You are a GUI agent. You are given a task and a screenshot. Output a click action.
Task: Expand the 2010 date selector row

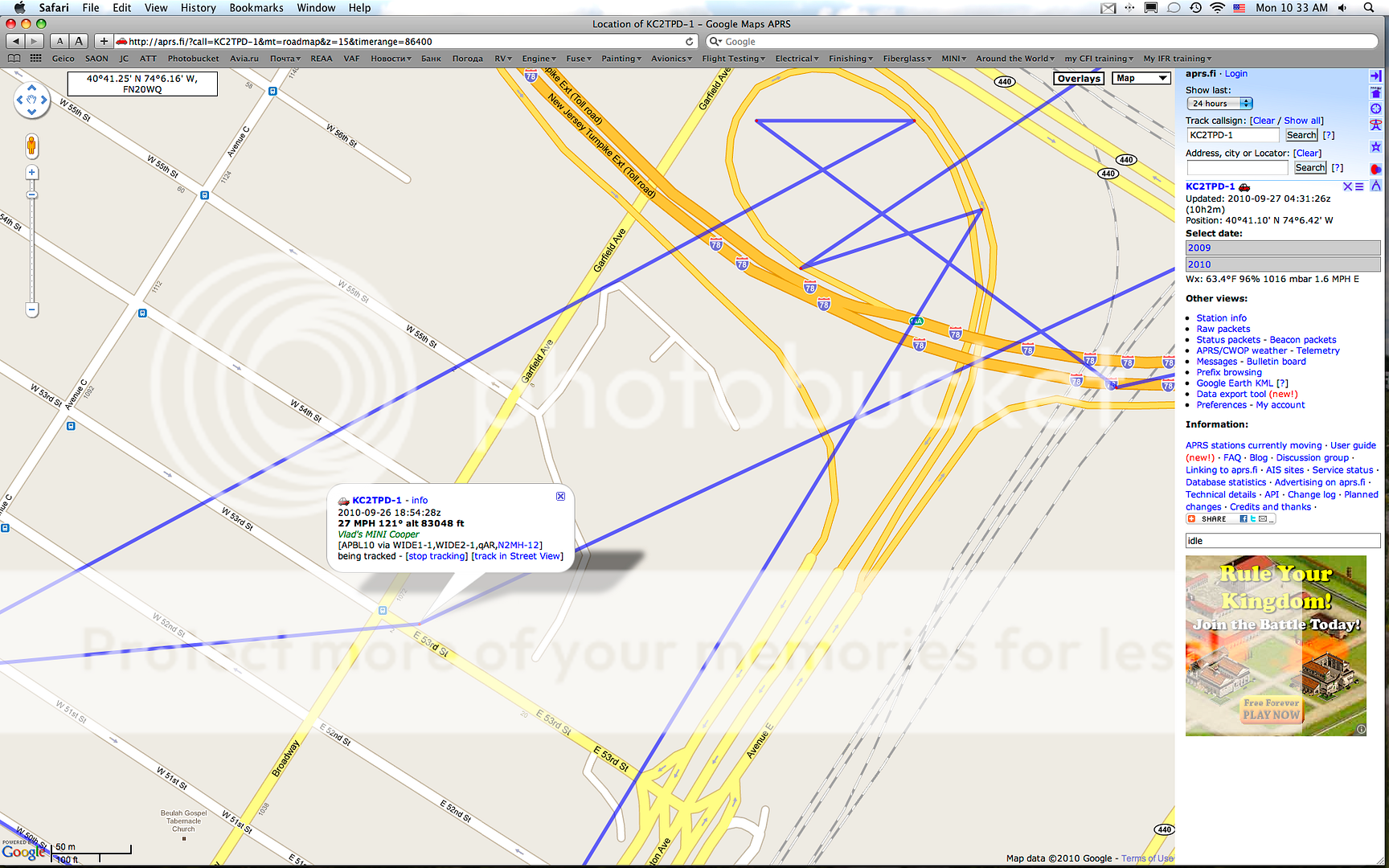pyautogui.click(x=1282, y=264)
